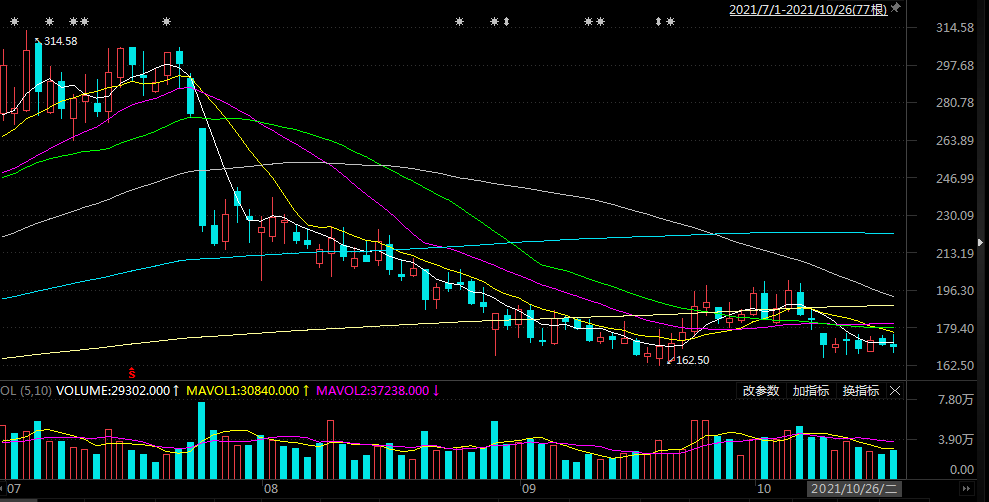Click the 10 month label on time axis
This screenshot has height=502, width=989.
763,489
